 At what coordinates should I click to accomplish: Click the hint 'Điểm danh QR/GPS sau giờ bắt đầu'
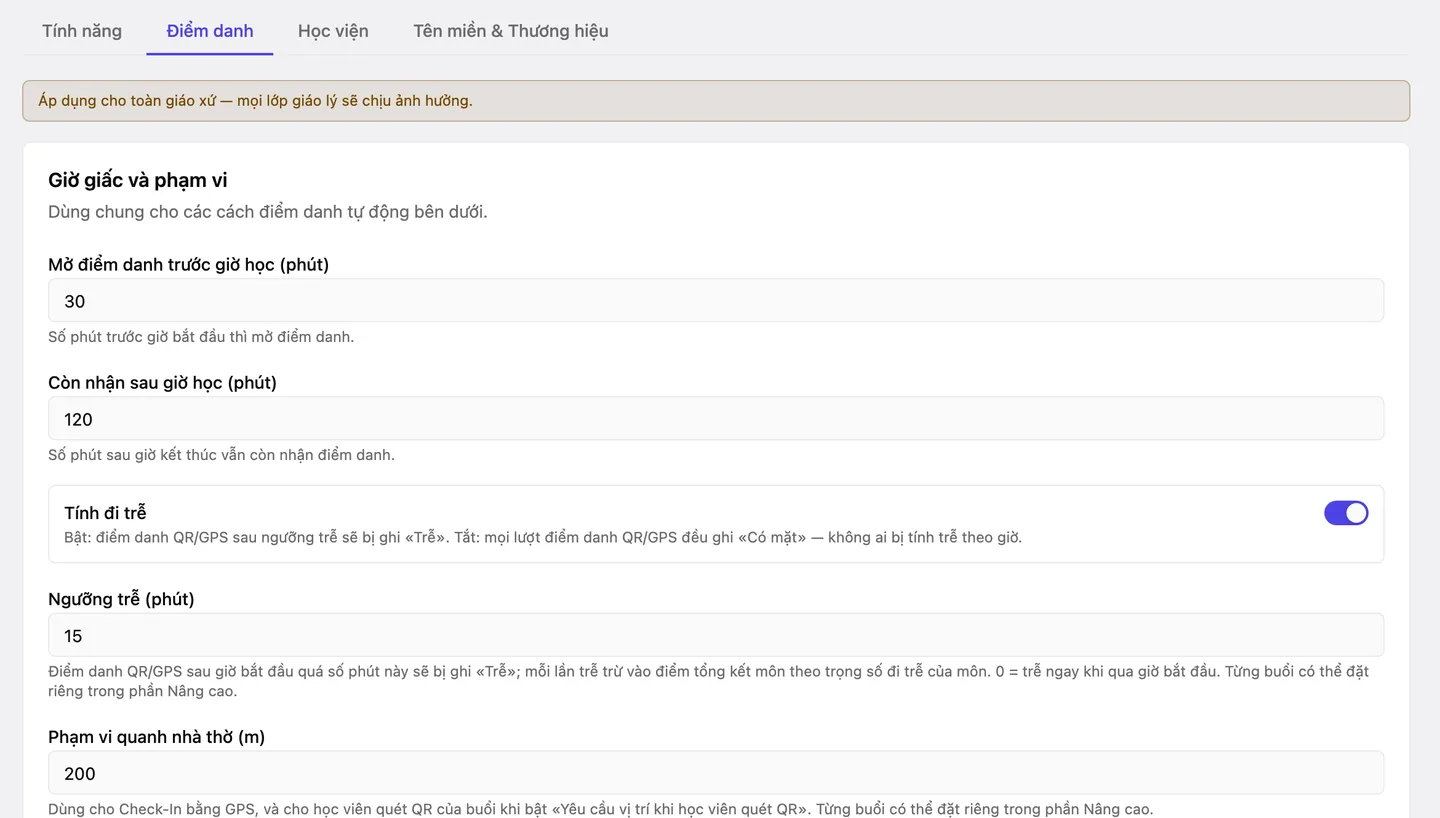point(708,681)
